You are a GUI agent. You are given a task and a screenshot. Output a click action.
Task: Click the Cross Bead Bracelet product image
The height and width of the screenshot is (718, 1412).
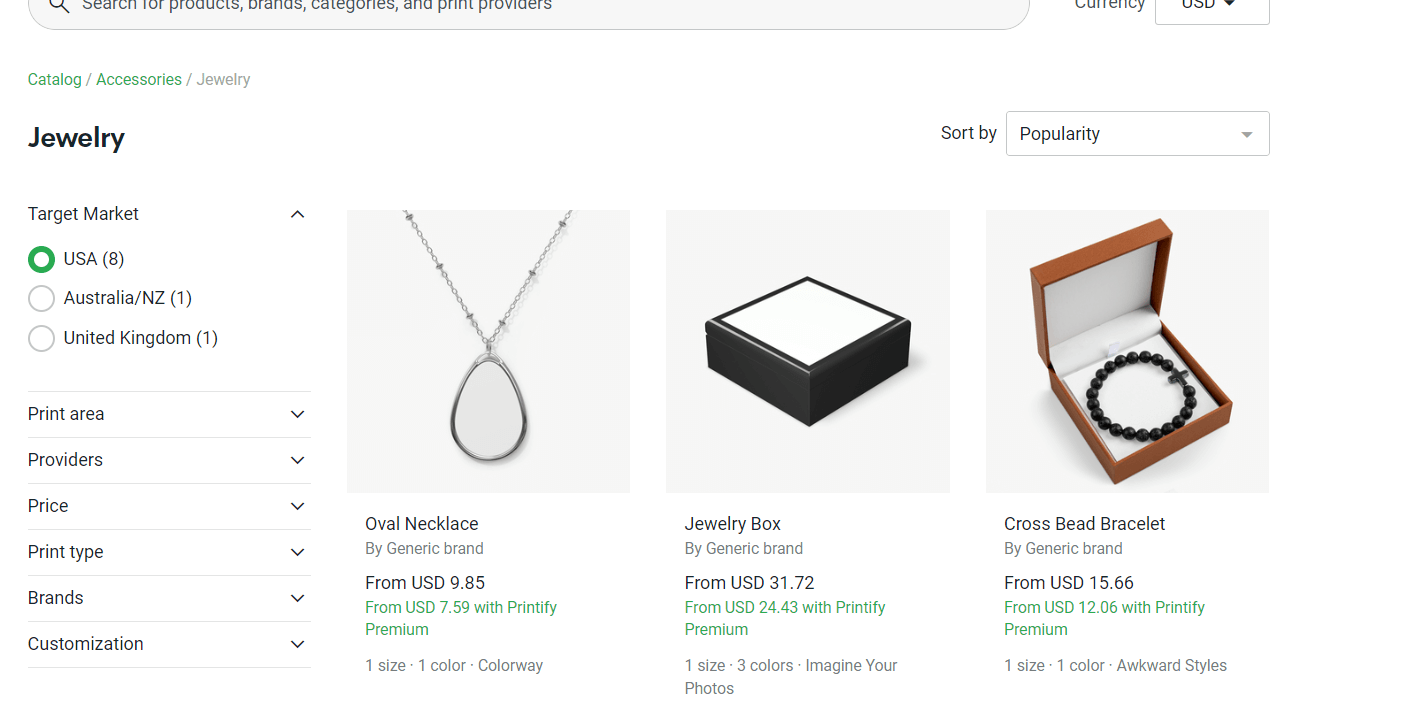point(1127,350)
